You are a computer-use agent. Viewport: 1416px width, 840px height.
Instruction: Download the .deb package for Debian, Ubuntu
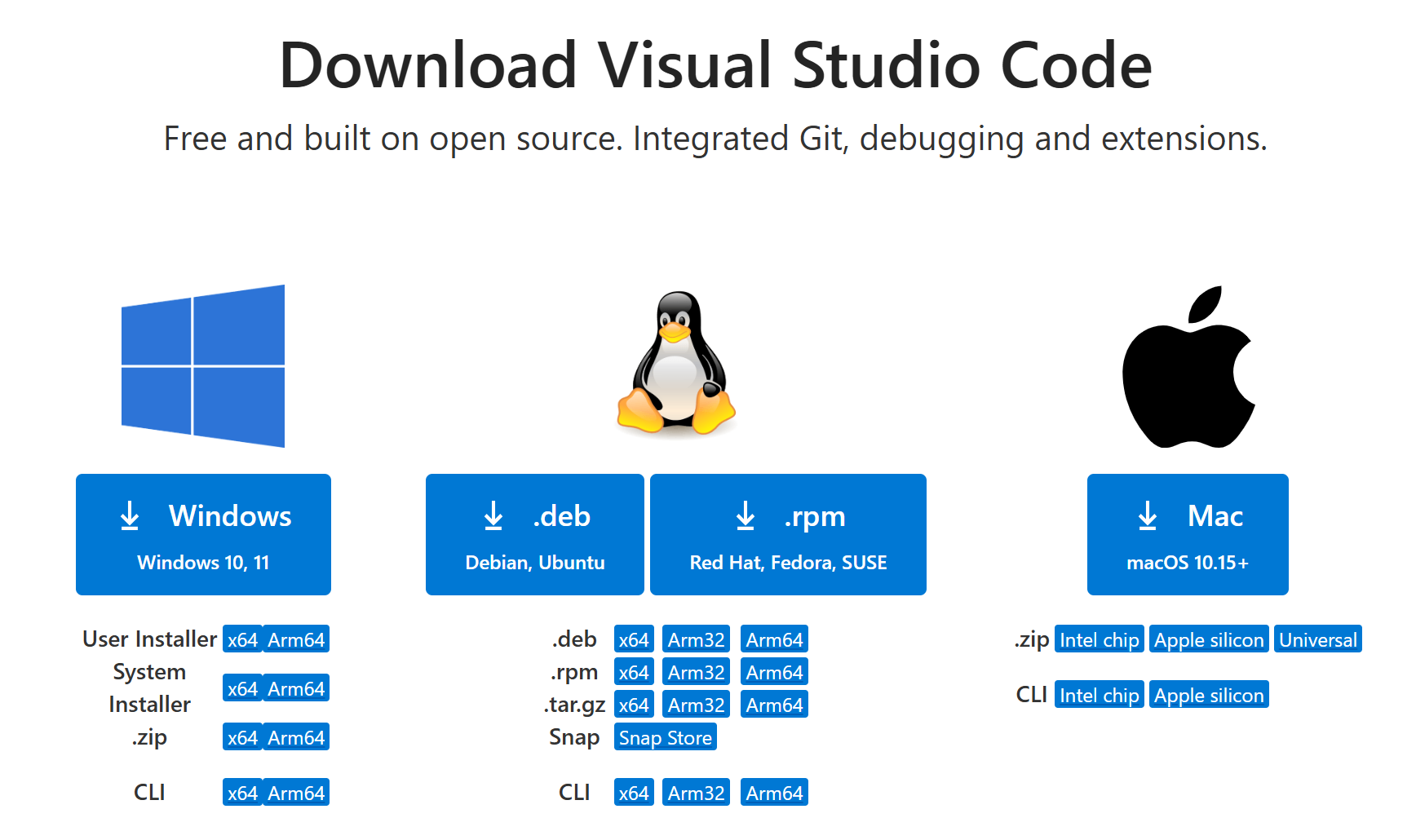pyautogui.click(x=534, y=534)
